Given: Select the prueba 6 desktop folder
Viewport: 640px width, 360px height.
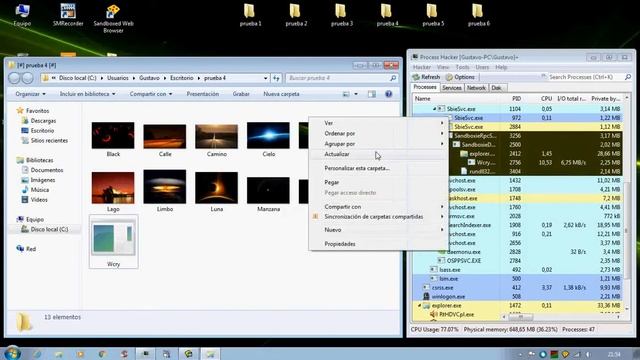Looking at the screenshot, I should (x=479, y=15).
